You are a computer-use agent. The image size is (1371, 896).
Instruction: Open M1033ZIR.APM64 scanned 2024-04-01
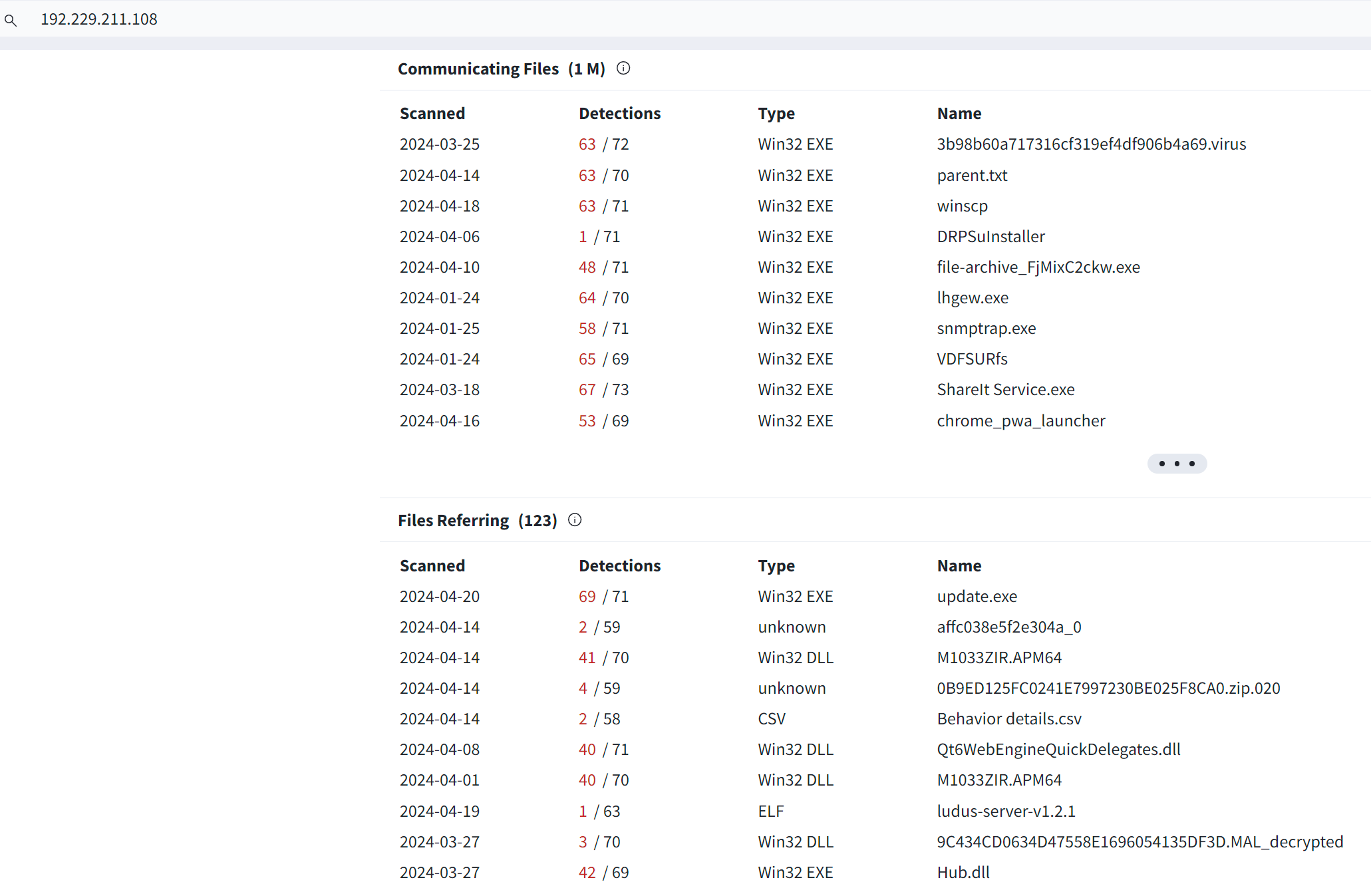pos(999,780)
